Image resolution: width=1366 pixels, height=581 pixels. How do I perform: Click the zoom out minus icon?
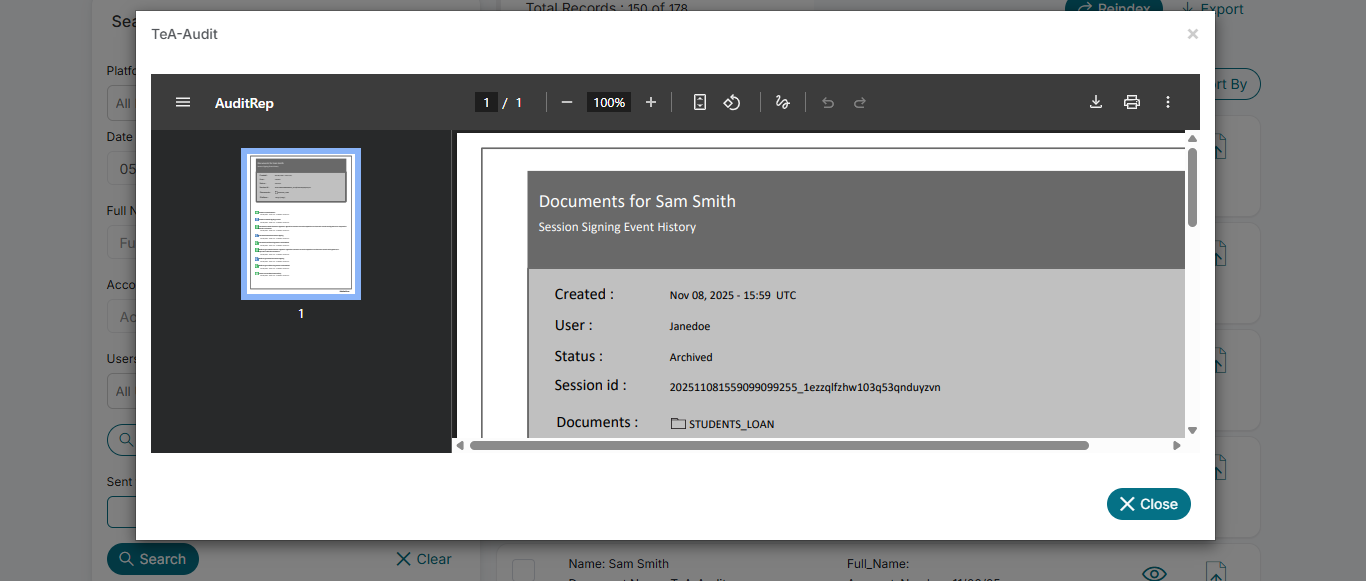point(567,102)
